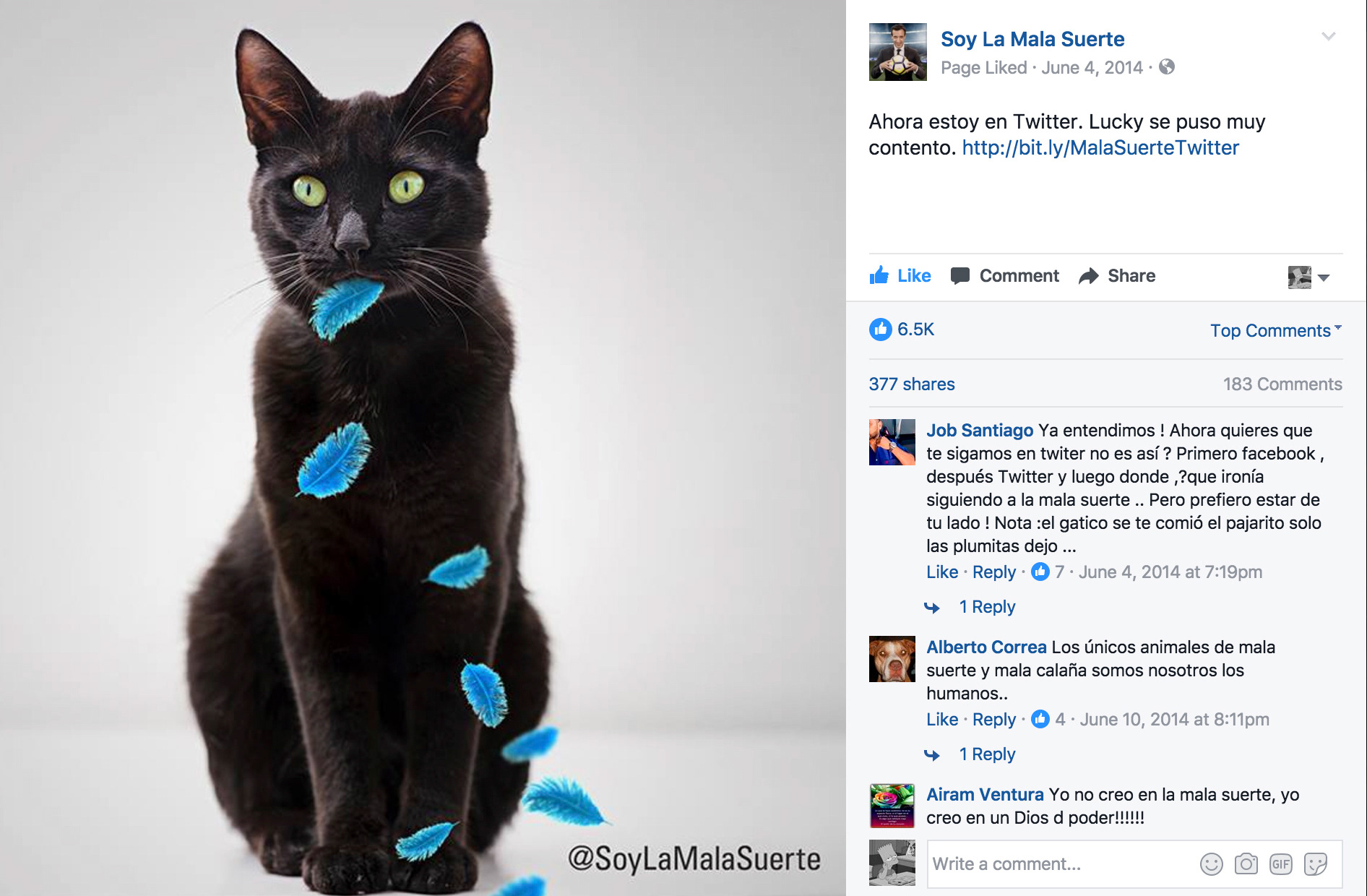Open the sticker picker icon

pyautogui.click(x=1315, y=864)
